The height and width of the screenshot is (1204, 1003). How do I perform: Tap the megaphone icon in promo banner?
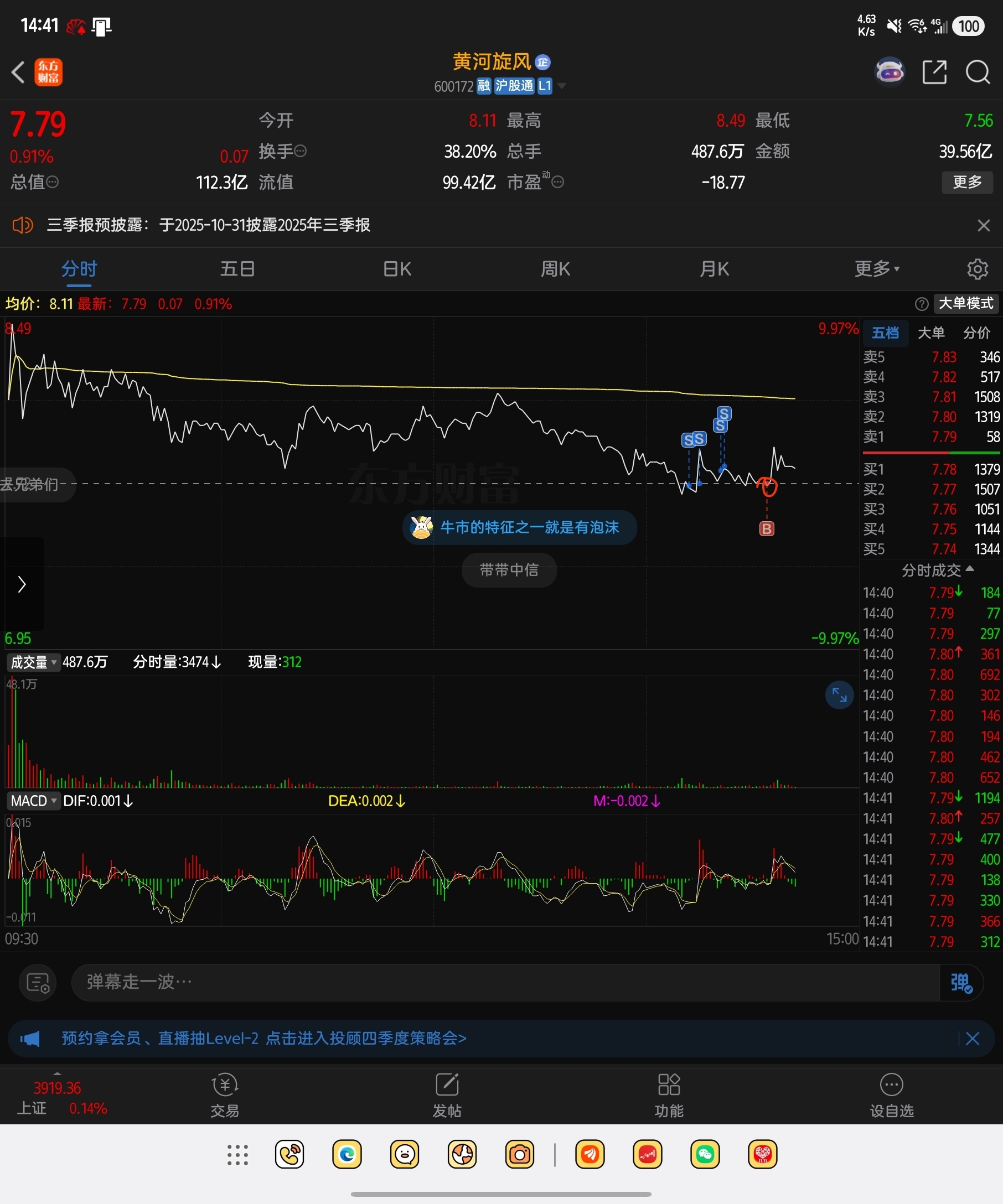pyautogui.click(x=30, y=1039)
